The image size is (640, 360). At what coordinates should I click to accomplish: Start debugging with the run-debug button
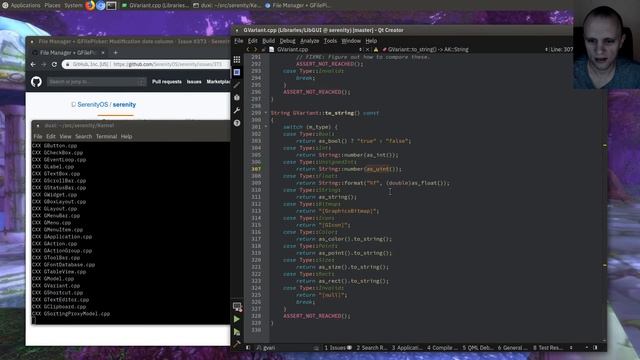237,332
